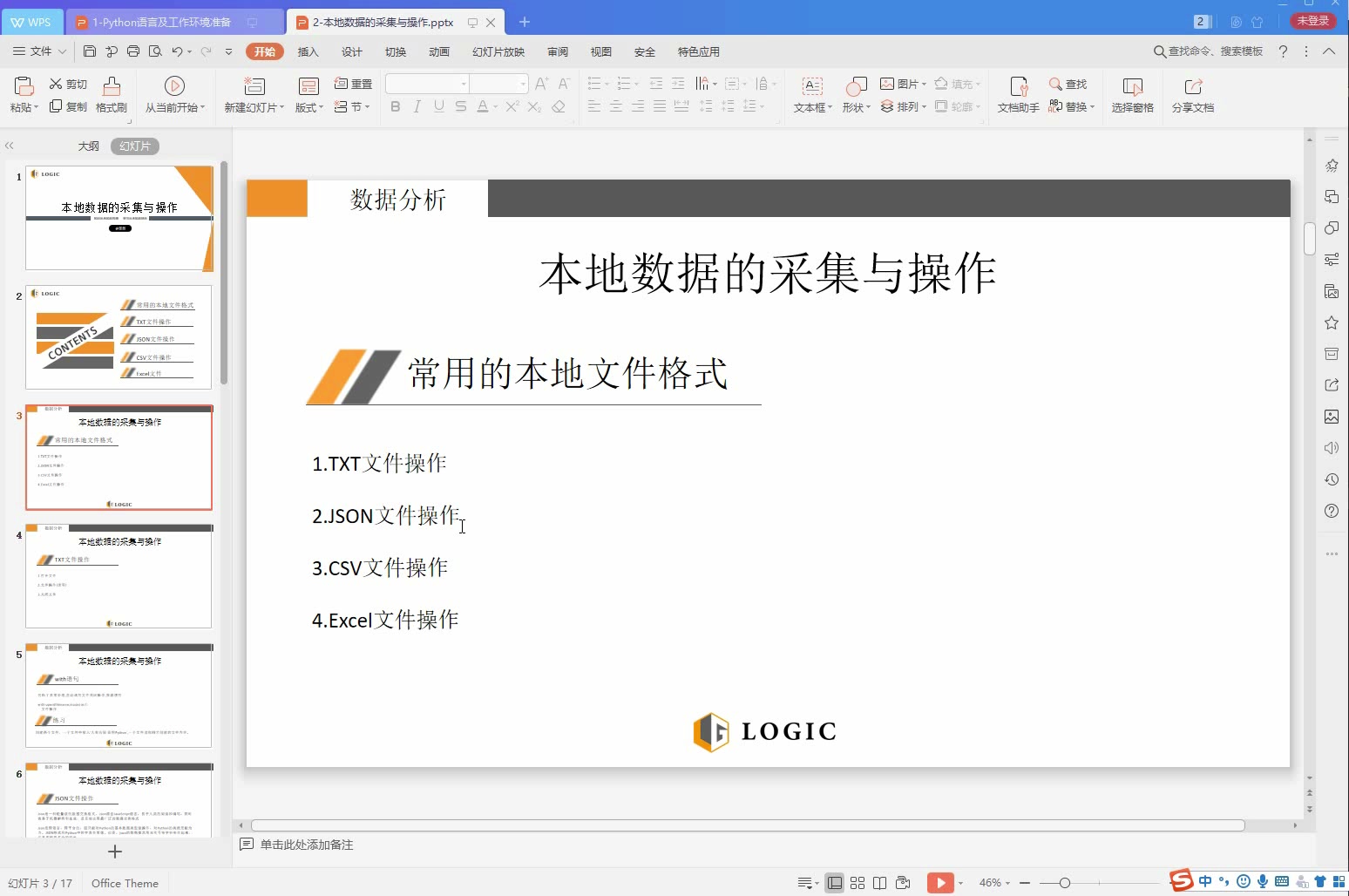Switch to the 插入 ribbon tab
The image size is (1349, 896).
[x=307, y=51]
